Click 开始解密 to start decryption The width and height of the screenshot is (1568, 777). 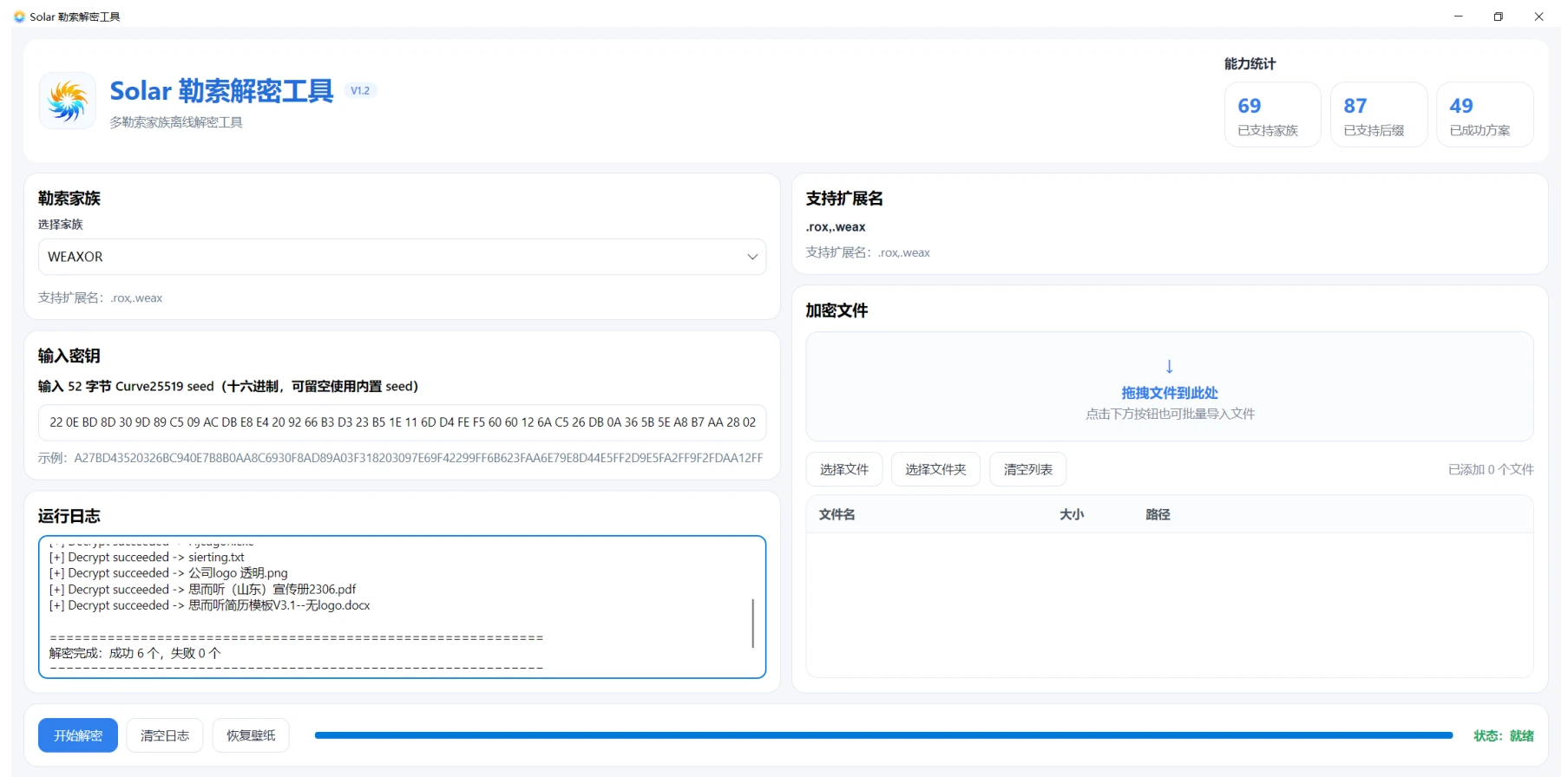click(78, 735)
